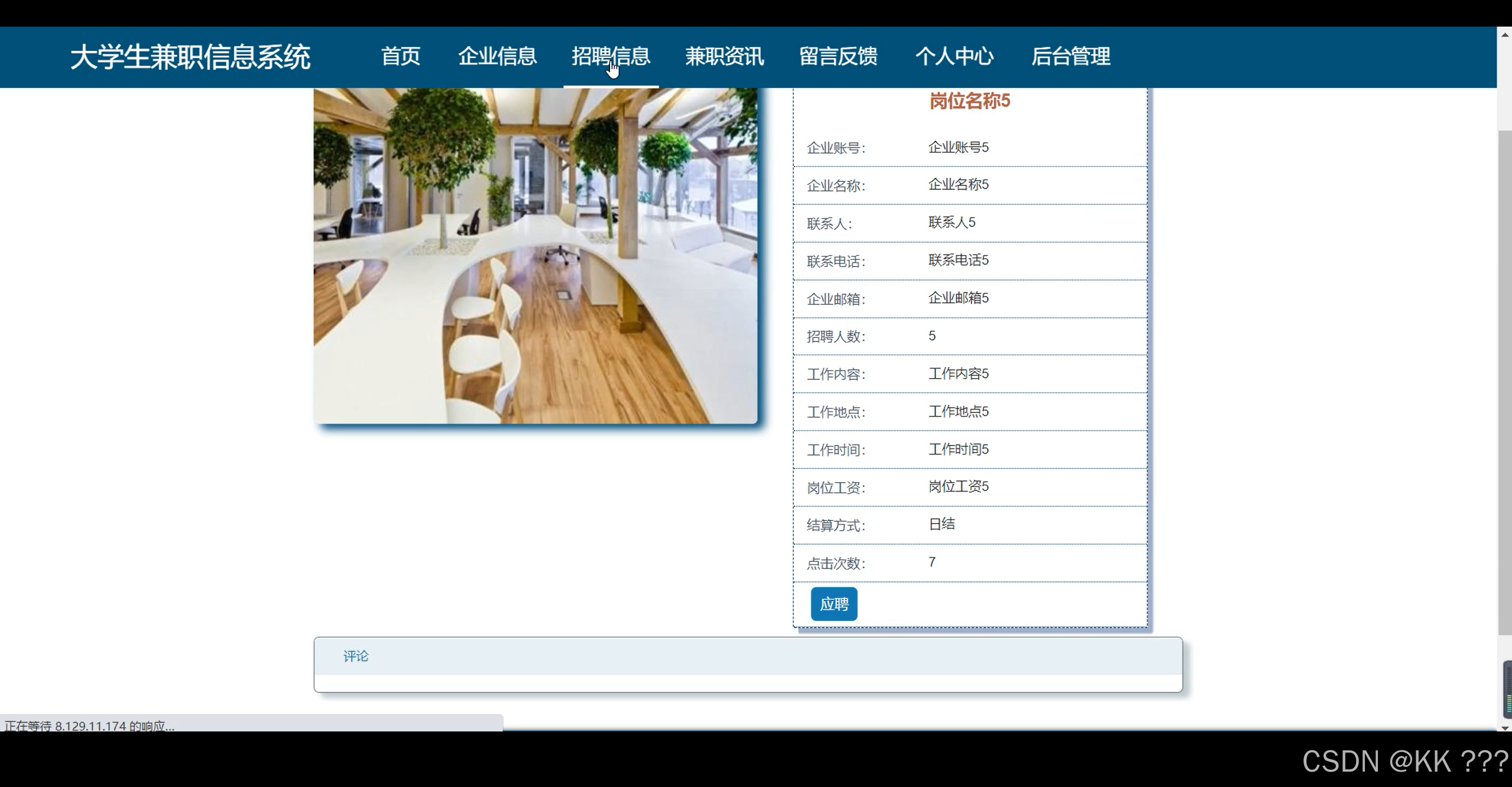The image size is (1512, 787).
Task: Click the scrollbar down arrow
Action: [1504, 727]
